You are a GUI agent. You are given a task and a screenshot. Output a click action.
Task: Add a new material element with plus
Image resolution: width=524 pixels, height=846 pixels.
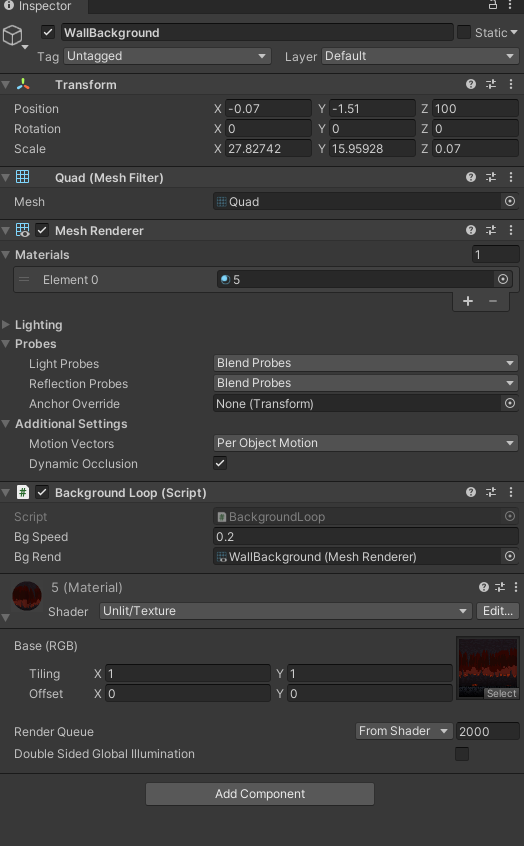coord(468,301)
